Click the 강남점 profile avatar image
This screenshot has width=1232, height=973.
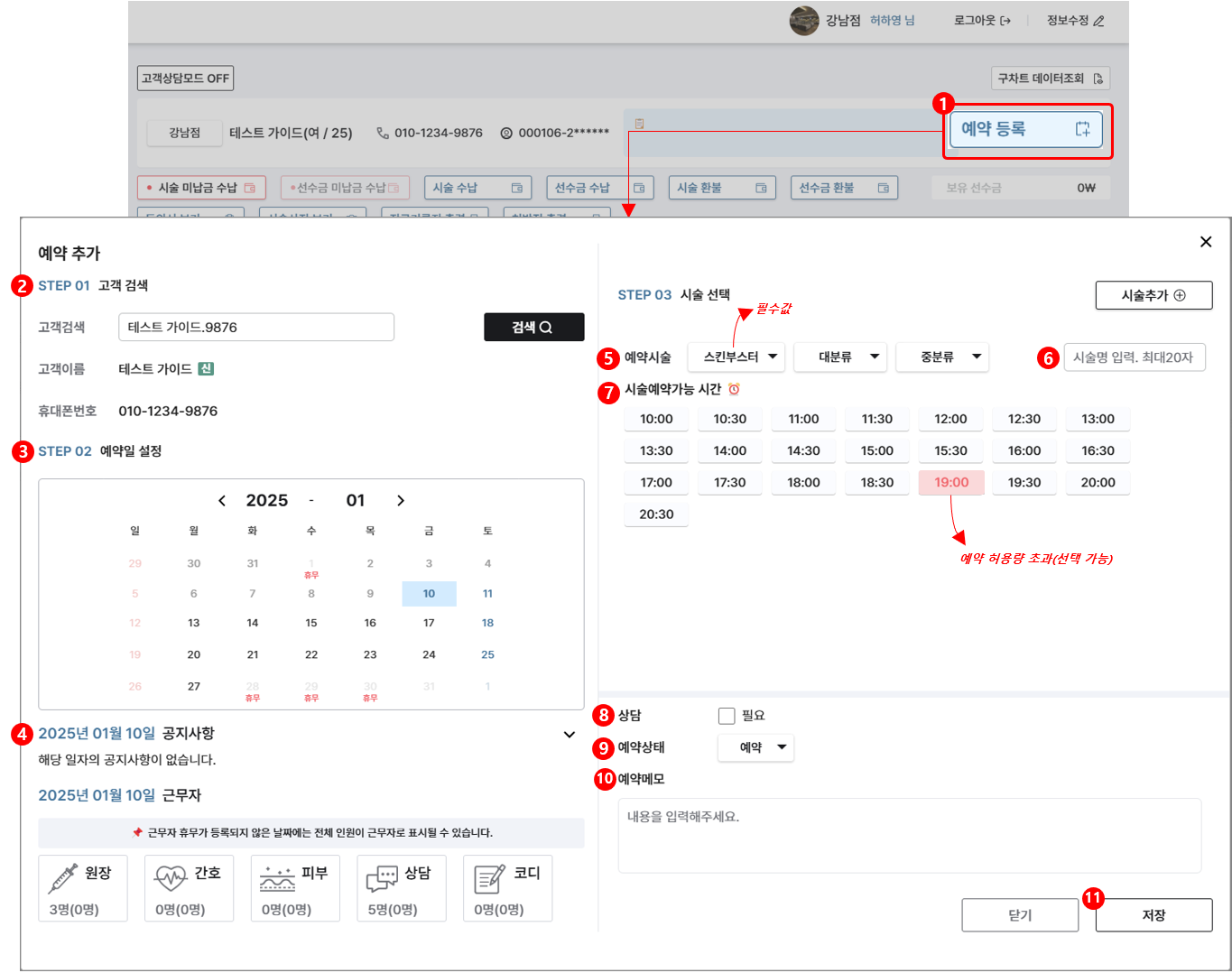(804, 21)
